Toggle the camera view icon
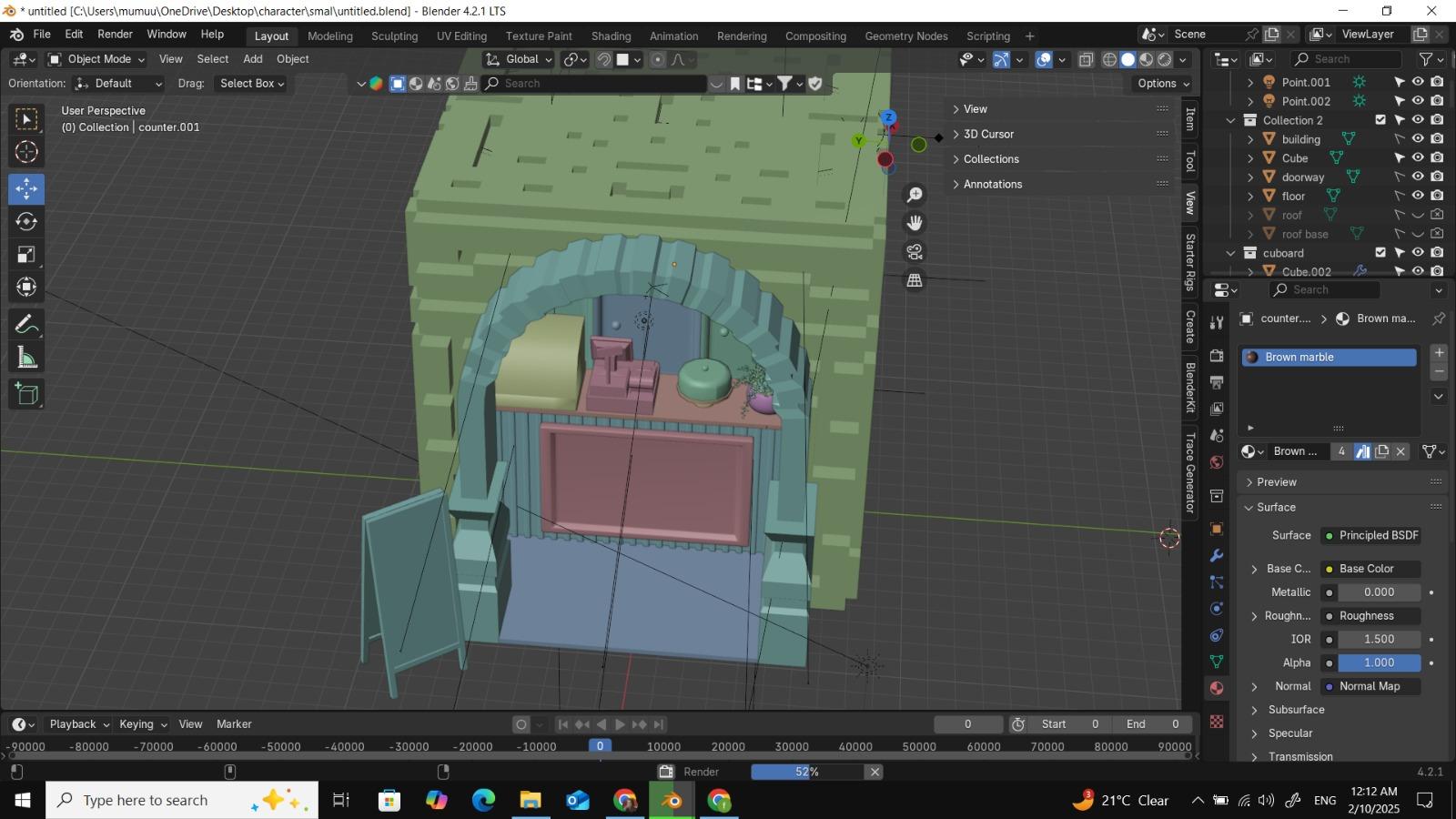The width and height of the screenshot is (1456, 819). coord(915,252)
